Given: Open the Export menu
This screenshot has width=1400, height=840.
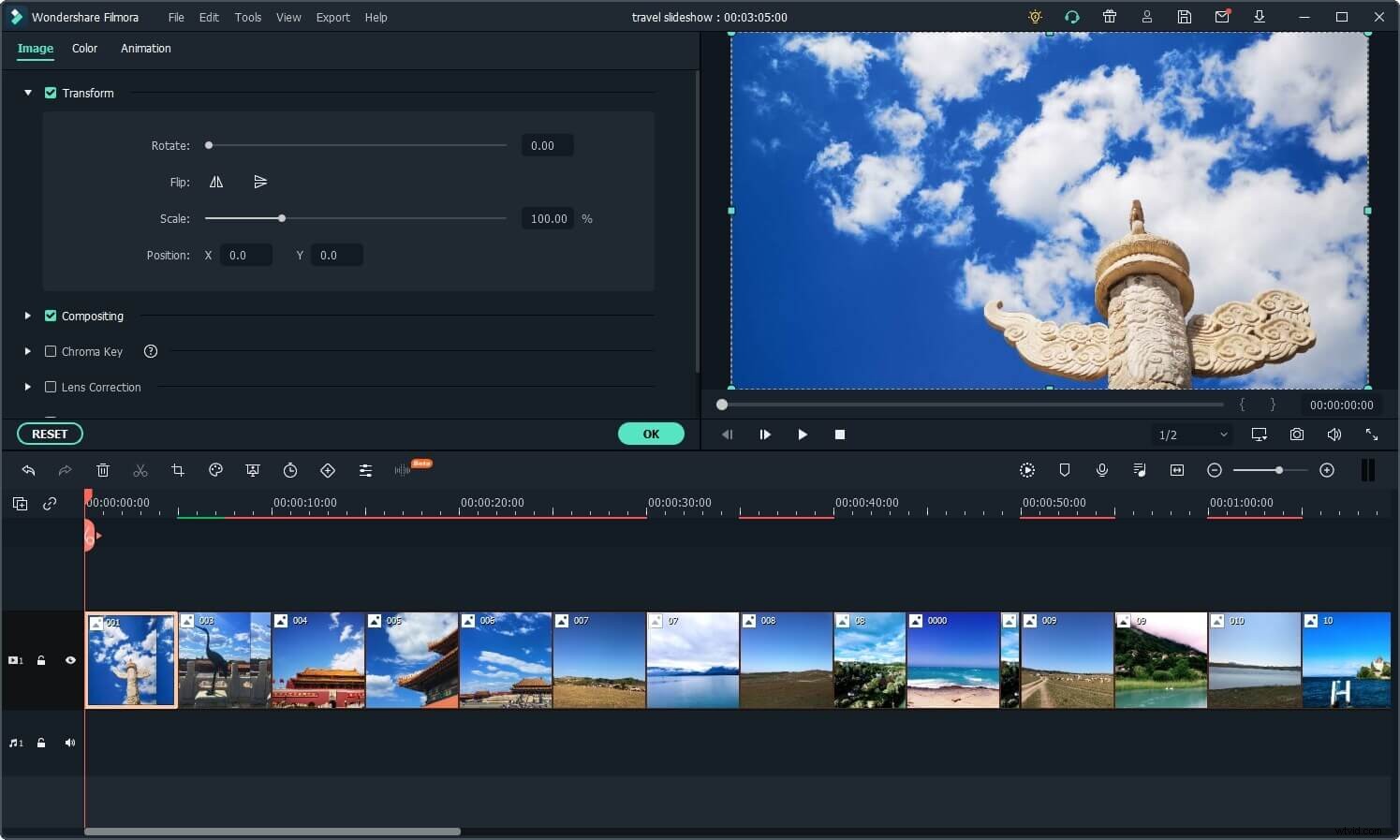Looking at the screenshot, I should [332, 17].
